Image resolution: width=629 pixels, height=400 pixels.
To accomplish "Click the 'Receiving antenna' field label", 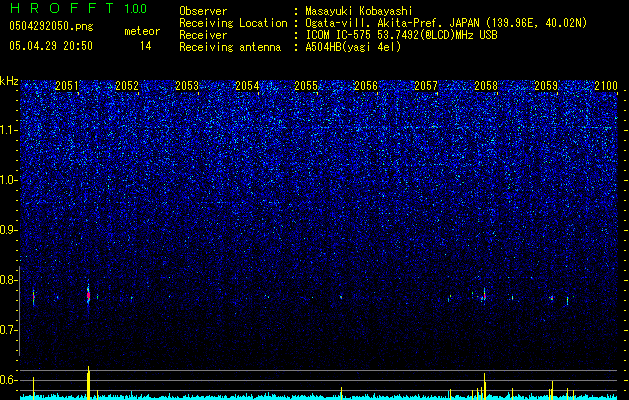I will tap(230, 47).
